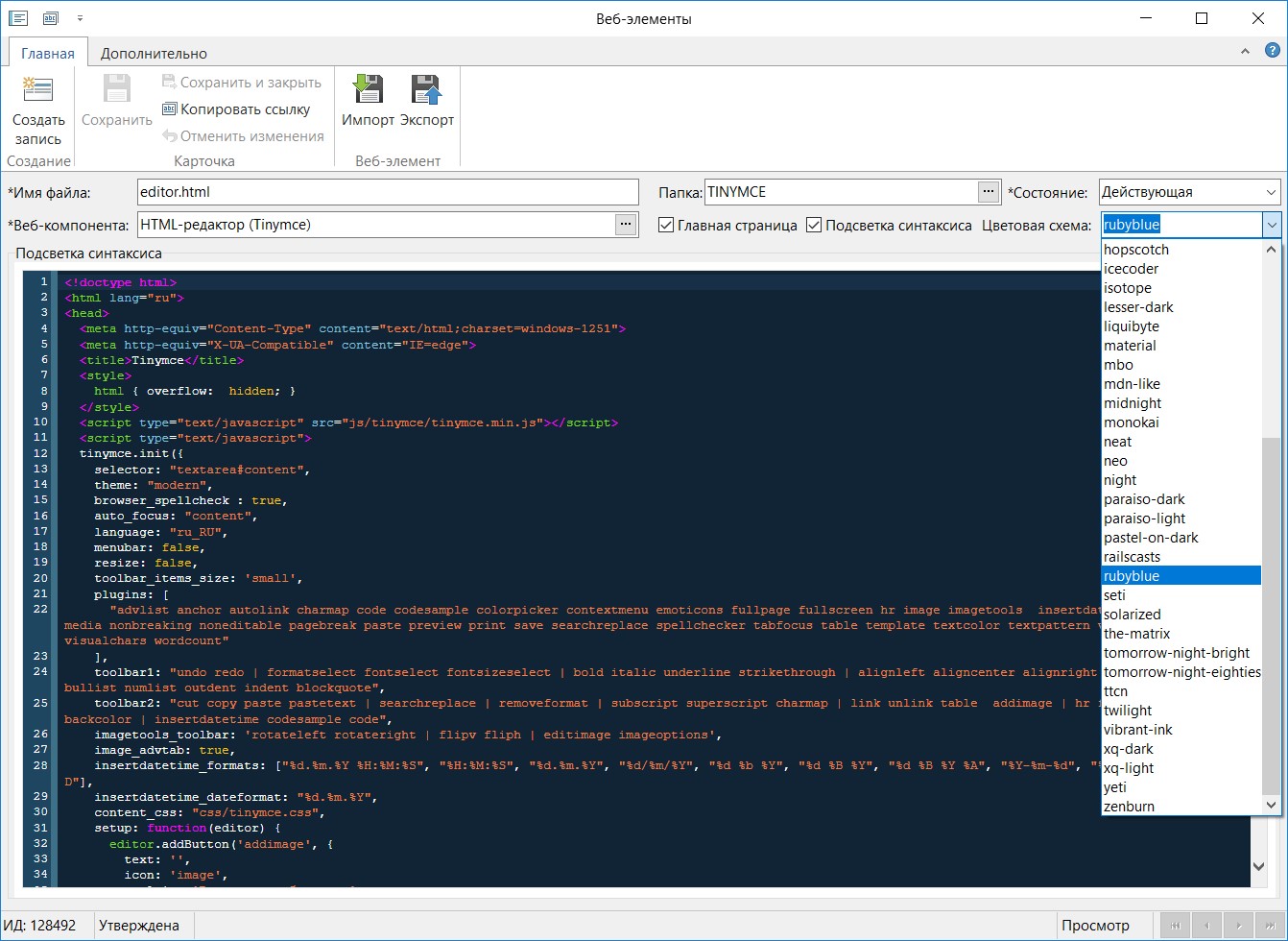Select solarized color scheme

coord(1181,615)
